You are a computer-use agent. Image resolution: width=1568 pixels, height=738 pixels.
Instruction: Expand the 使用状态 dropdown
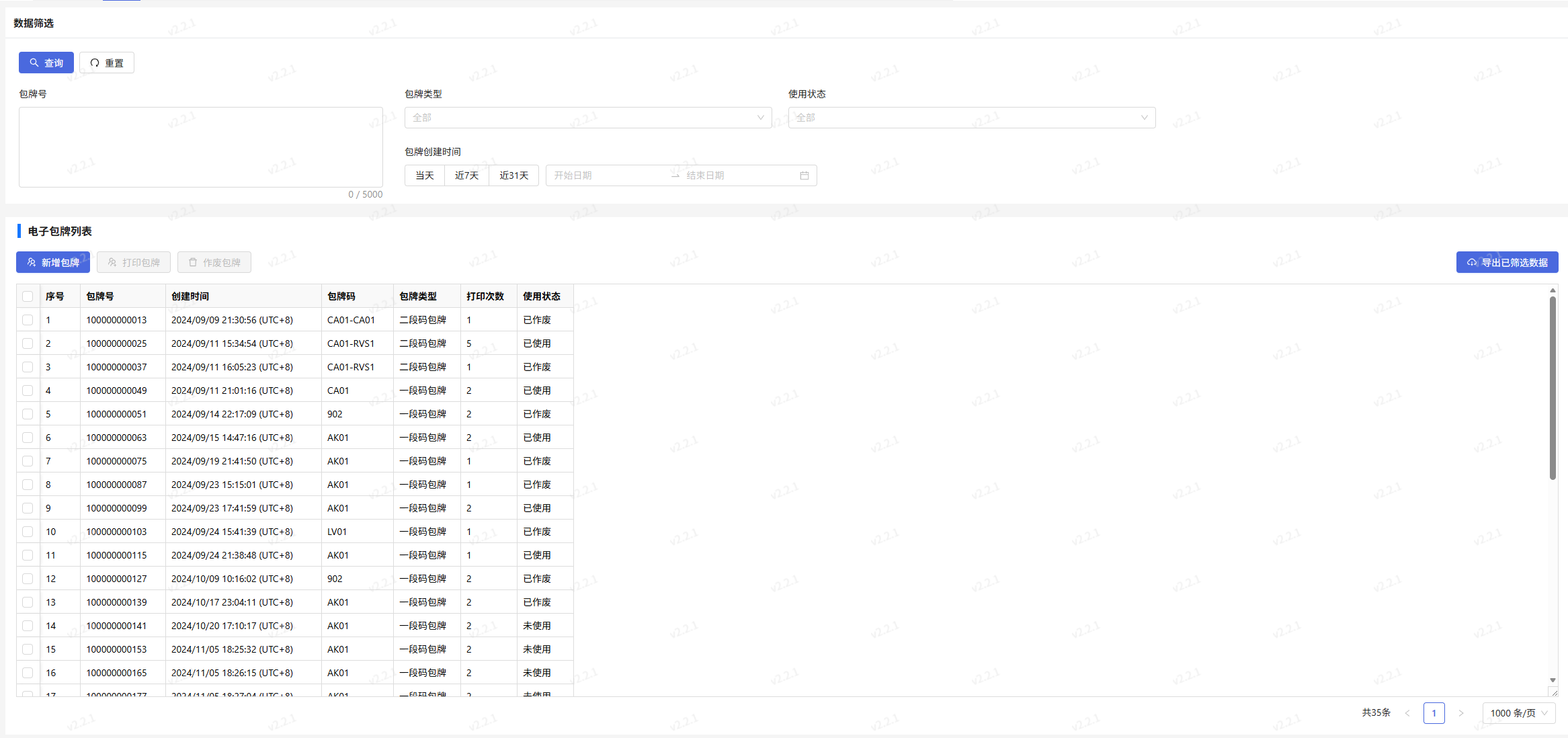tap(971, 118)
